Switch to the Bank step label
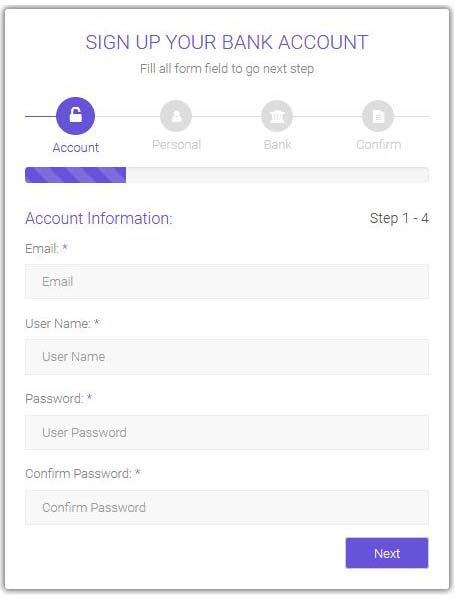Screen dimensions: 455x600 [277, 145]
